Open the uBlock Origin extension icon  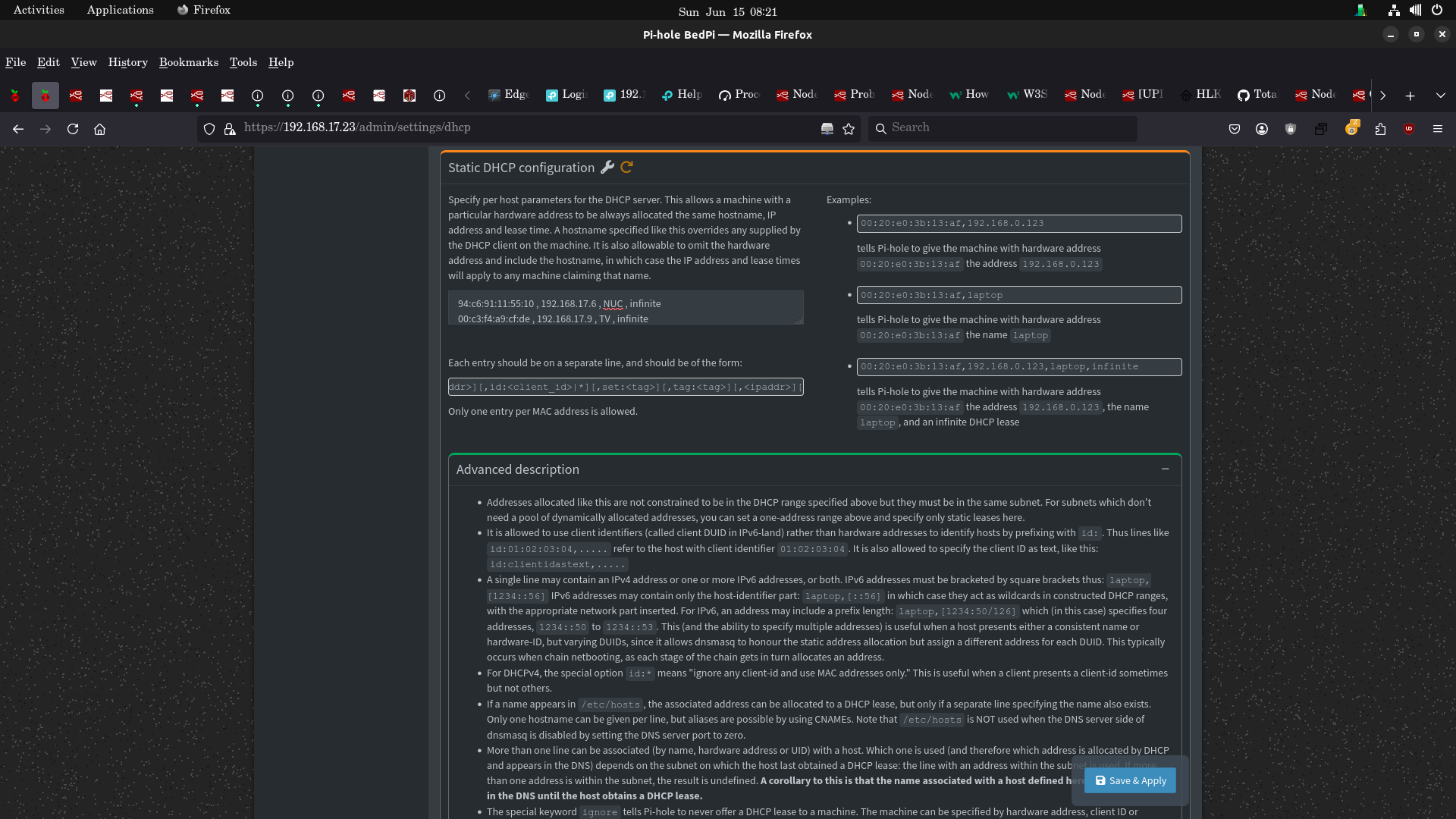(1409, 129)
